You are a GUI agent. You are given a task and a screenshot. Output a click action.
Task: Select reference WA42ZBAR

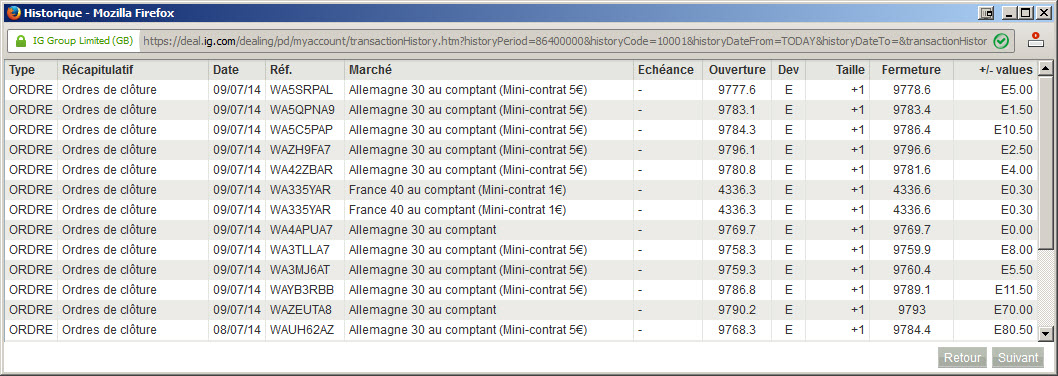pyautogui.click(x=301, y=169)
